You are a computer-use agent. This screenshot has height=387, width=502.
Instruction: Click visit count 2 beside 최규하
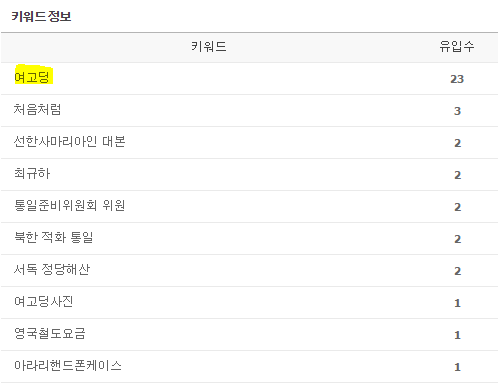tap(457, 175)
